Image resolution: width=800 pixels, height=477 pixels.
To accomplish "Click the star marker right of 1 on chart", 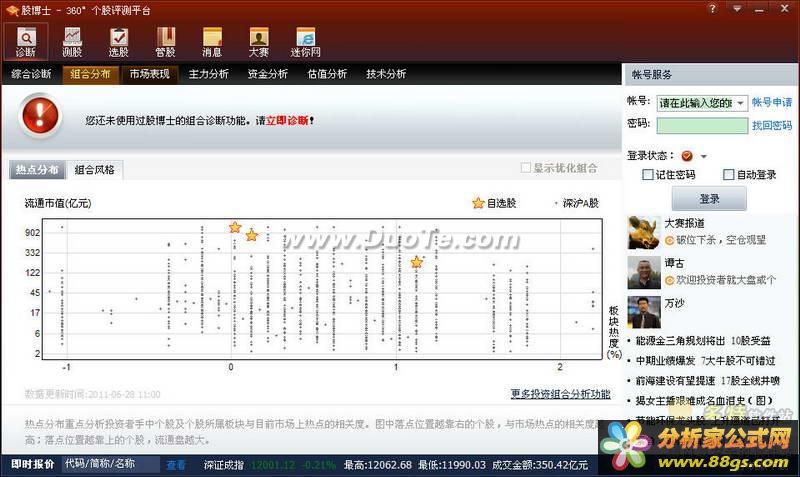I will (417, 262).
